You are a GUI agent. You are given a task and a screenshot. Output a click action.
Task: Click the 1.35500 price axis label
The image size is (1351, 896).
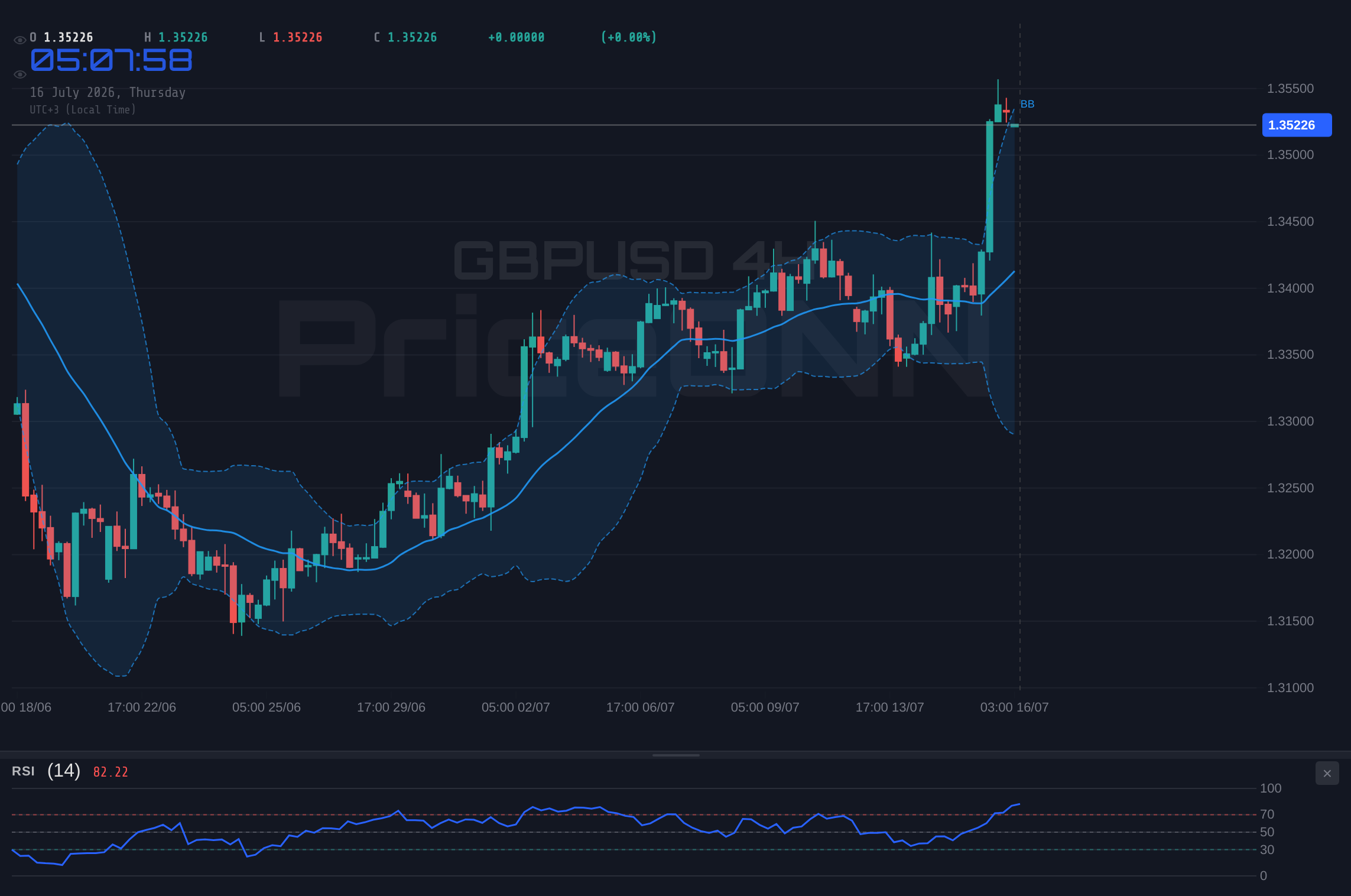click(x=1290, y=89)
